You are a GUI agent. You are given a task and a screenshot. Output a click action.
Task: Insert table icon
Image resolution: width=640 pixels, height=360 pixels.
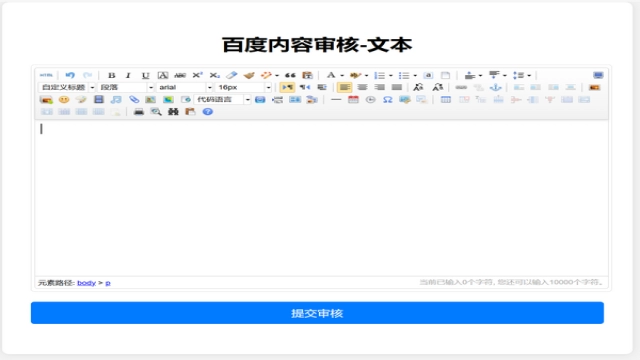coord(446,100)
